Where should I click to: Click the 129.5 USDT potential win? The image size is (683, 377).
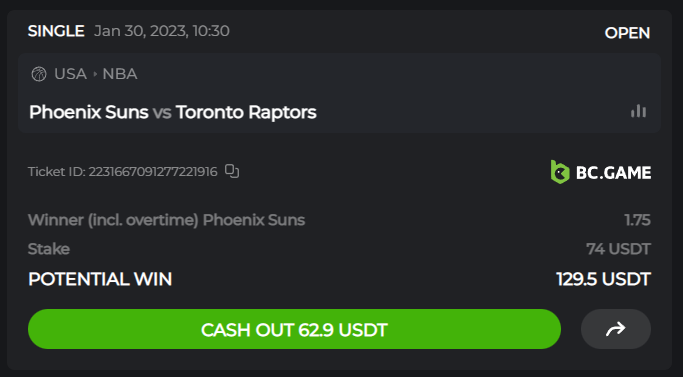pos(604,279)
